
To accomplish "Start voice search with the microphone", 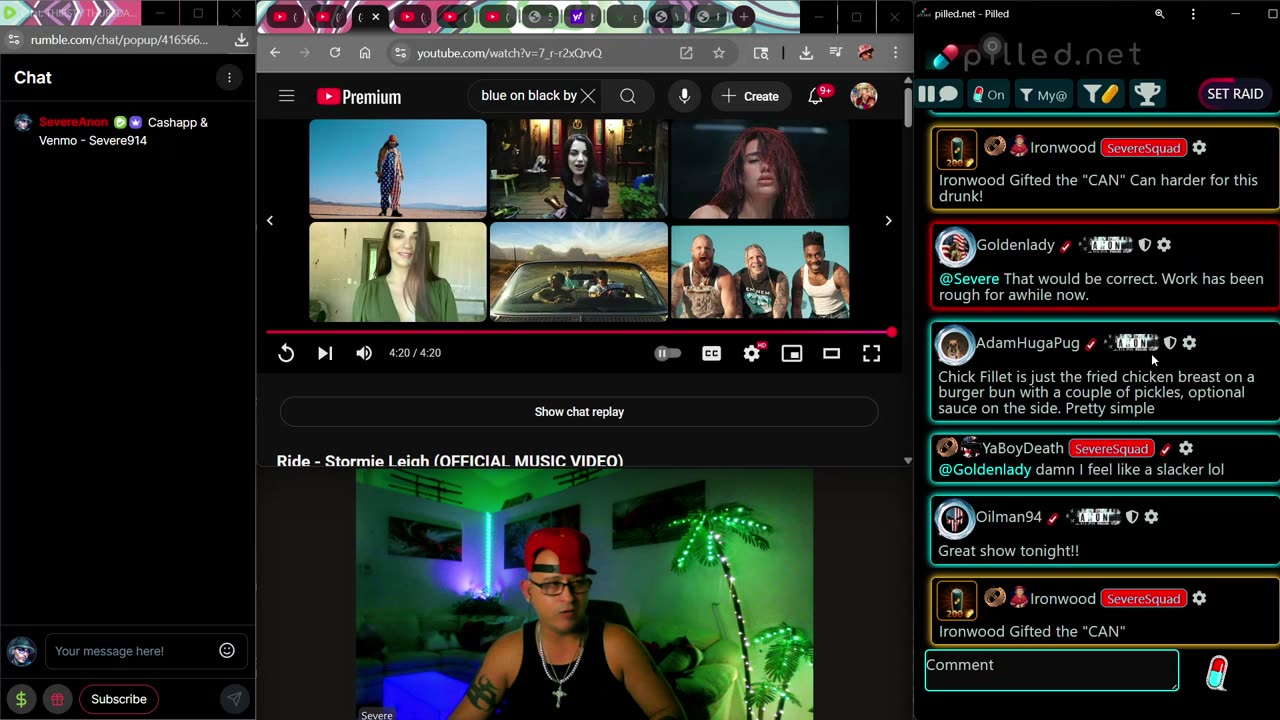I will point(684,96).
